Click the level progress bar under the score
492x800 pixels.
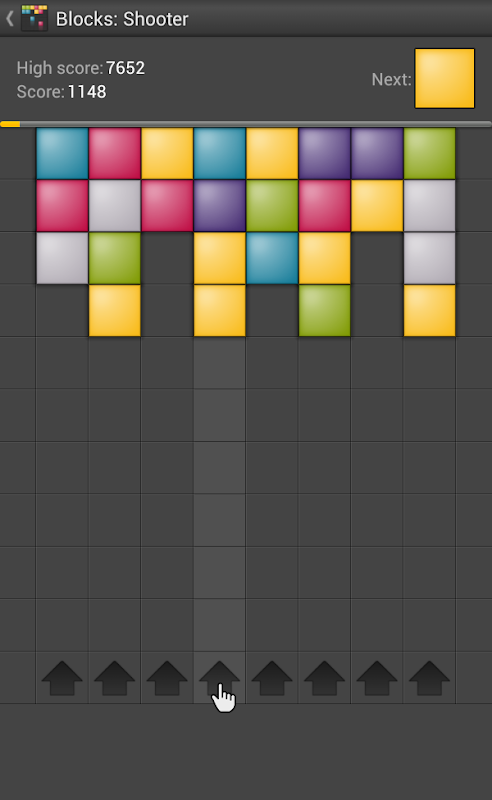coord(246,124)
